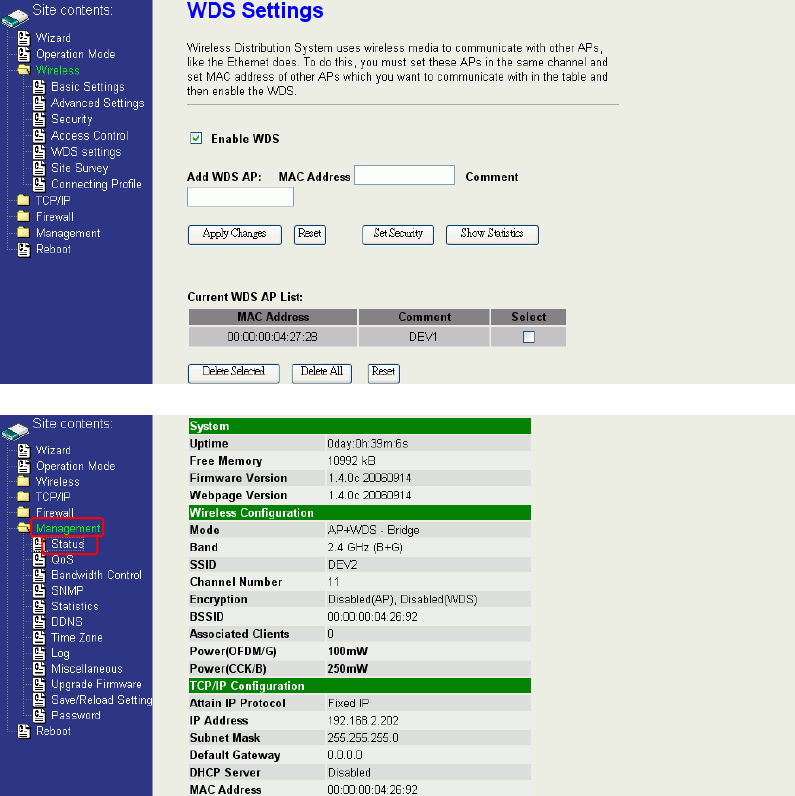Open the WDS settings menu entry

86,152
